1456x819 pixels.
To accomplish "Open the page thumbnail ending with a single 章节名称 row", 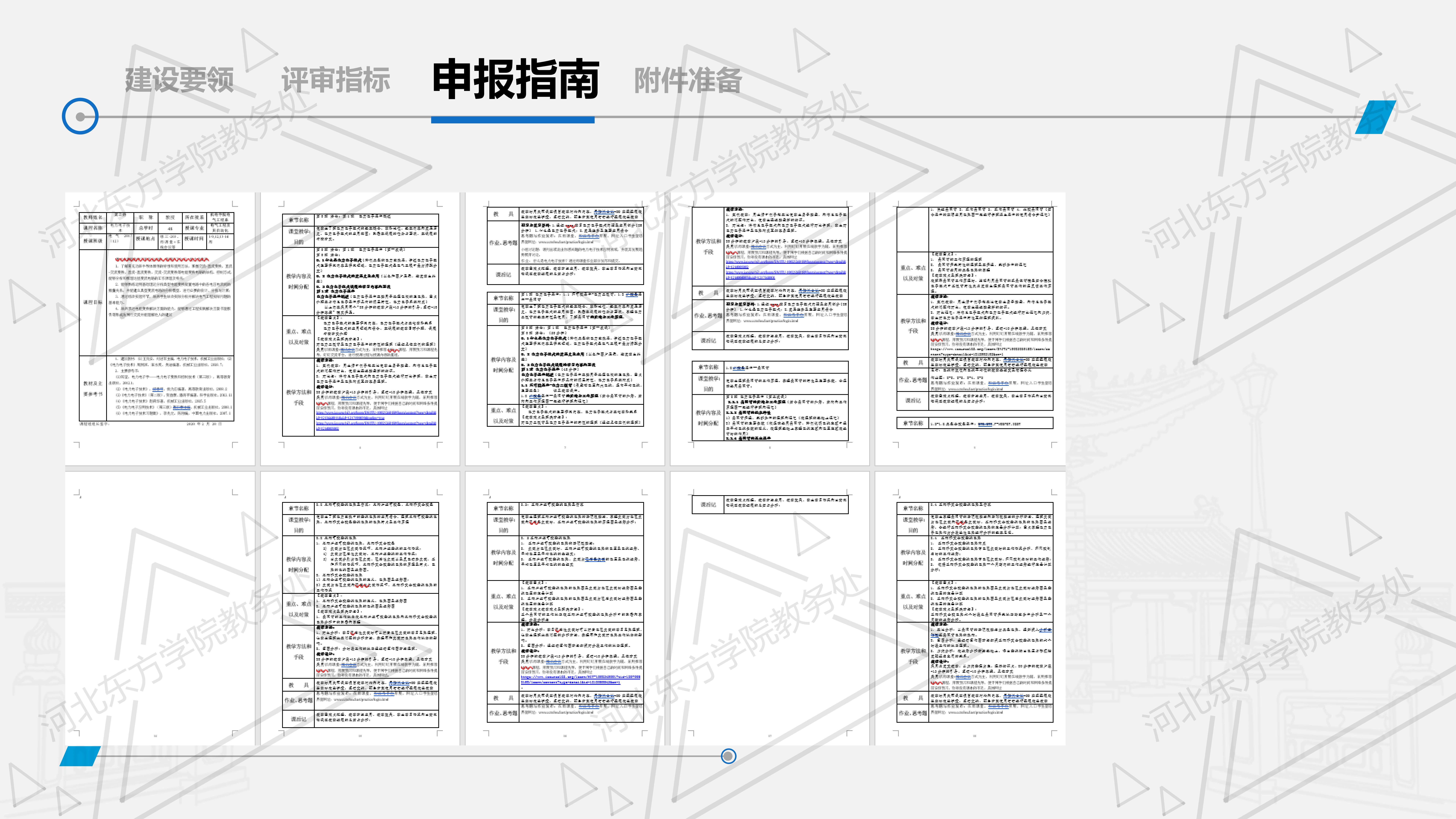I will coord(970,329).
